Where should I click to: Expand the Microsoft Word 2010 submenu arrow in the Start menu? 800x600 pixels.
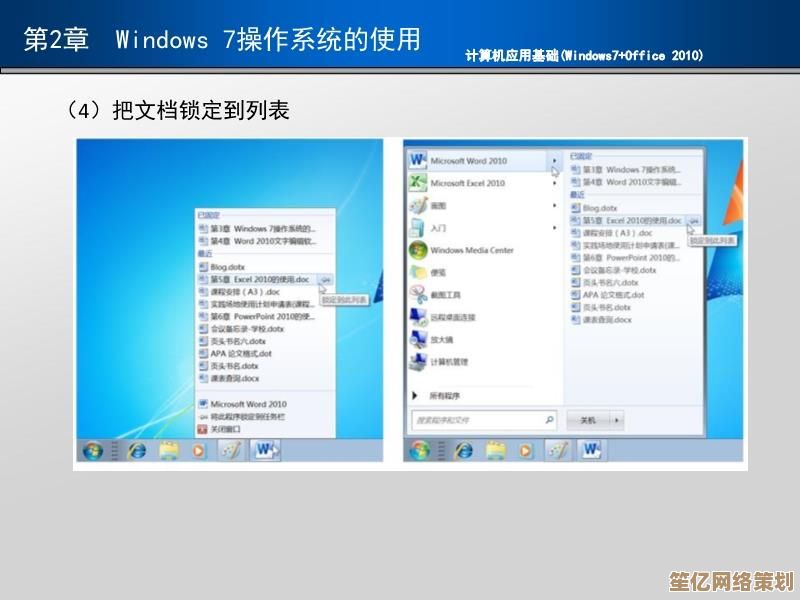(x=555, y=161)
